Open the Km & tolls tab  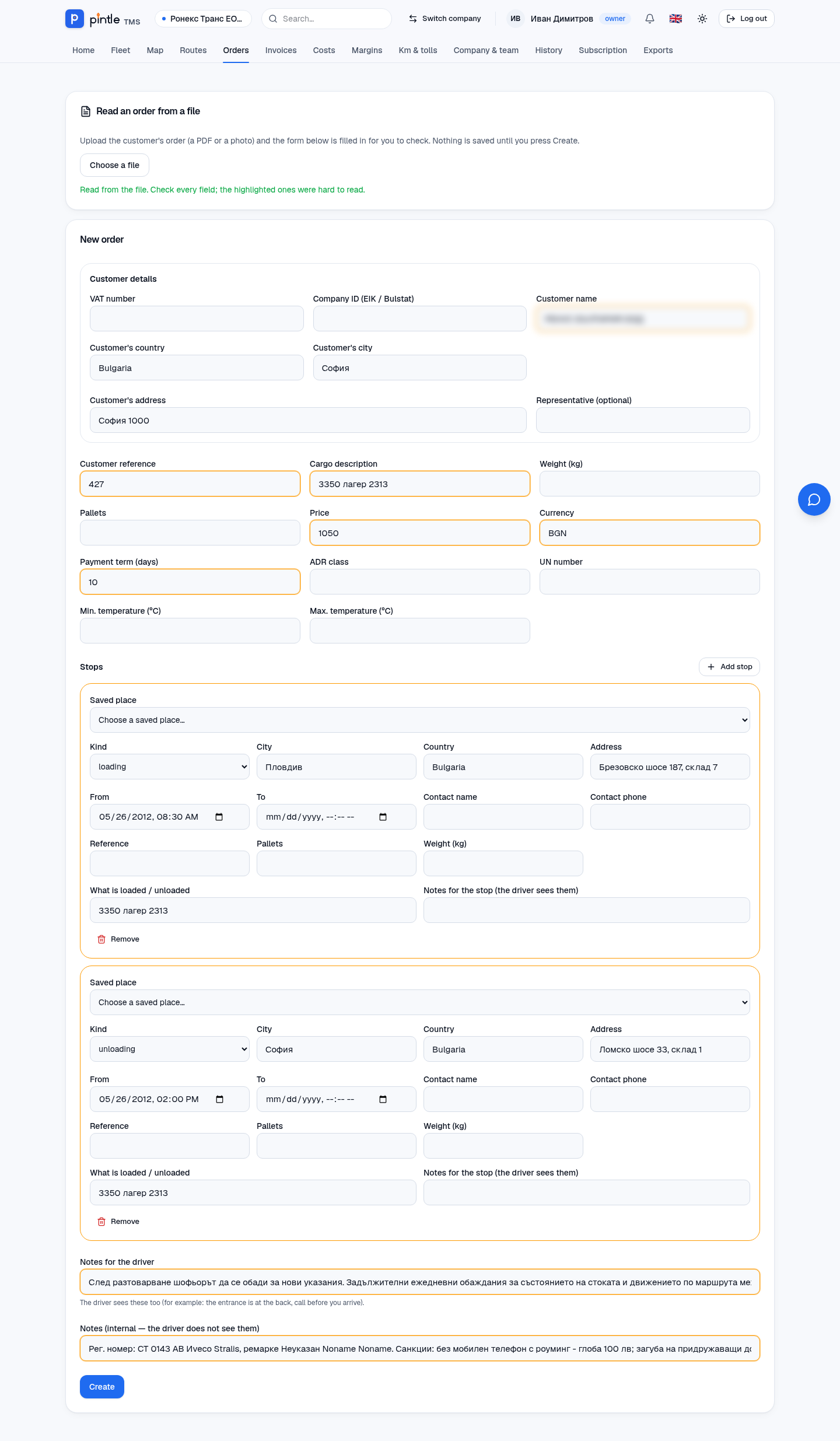418,50
